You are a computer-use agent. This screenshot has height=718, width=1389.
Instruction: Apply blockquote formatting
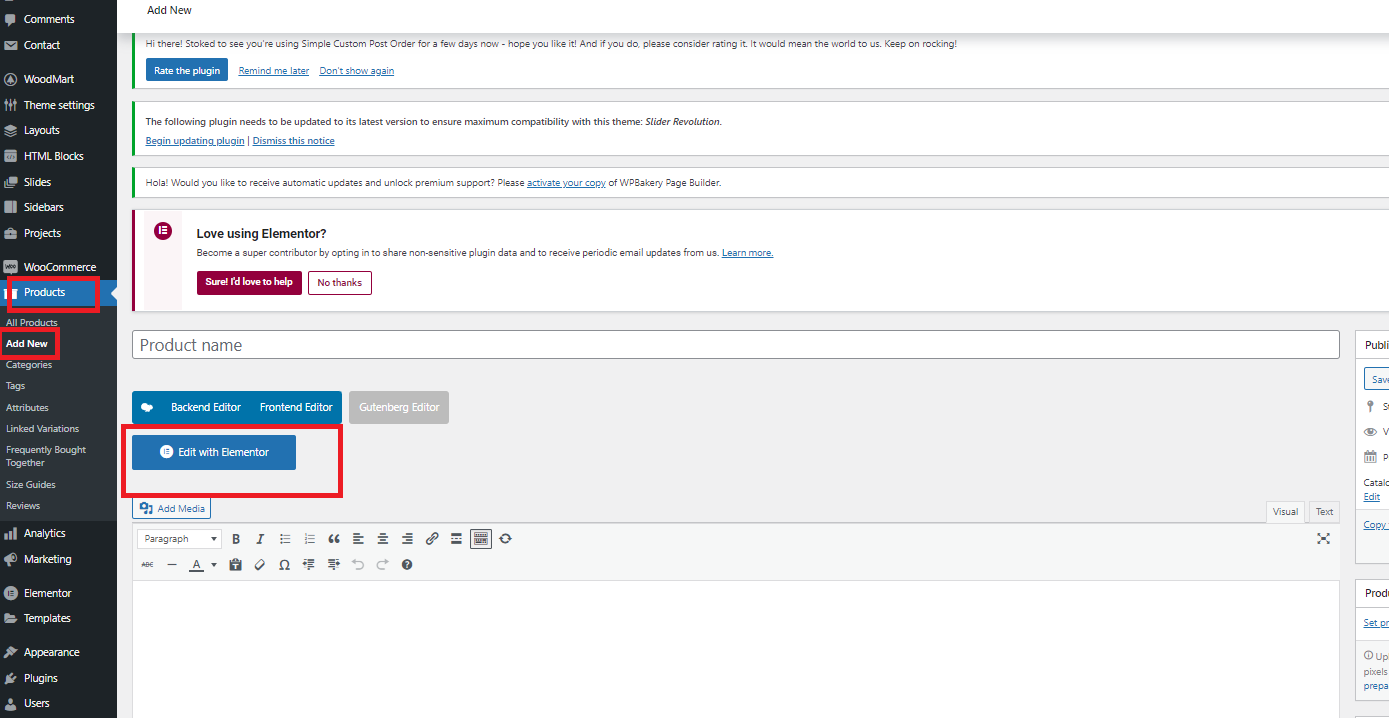(x=334, y=539)
